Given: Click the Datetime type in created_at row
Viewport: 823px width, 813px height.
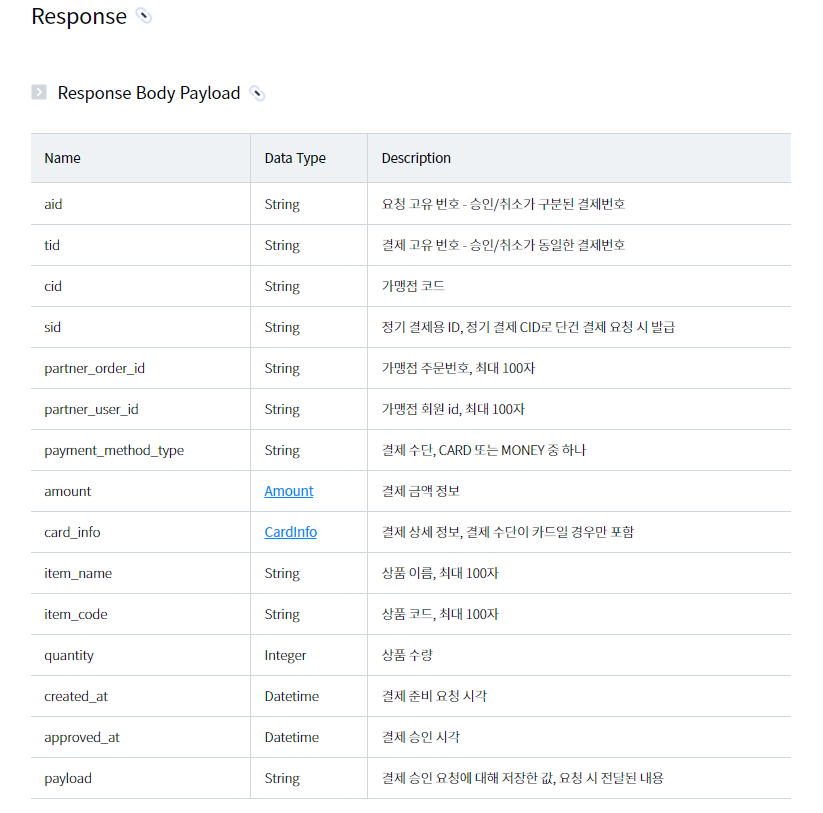Looking at the screenshot, I should click(291, 696).
